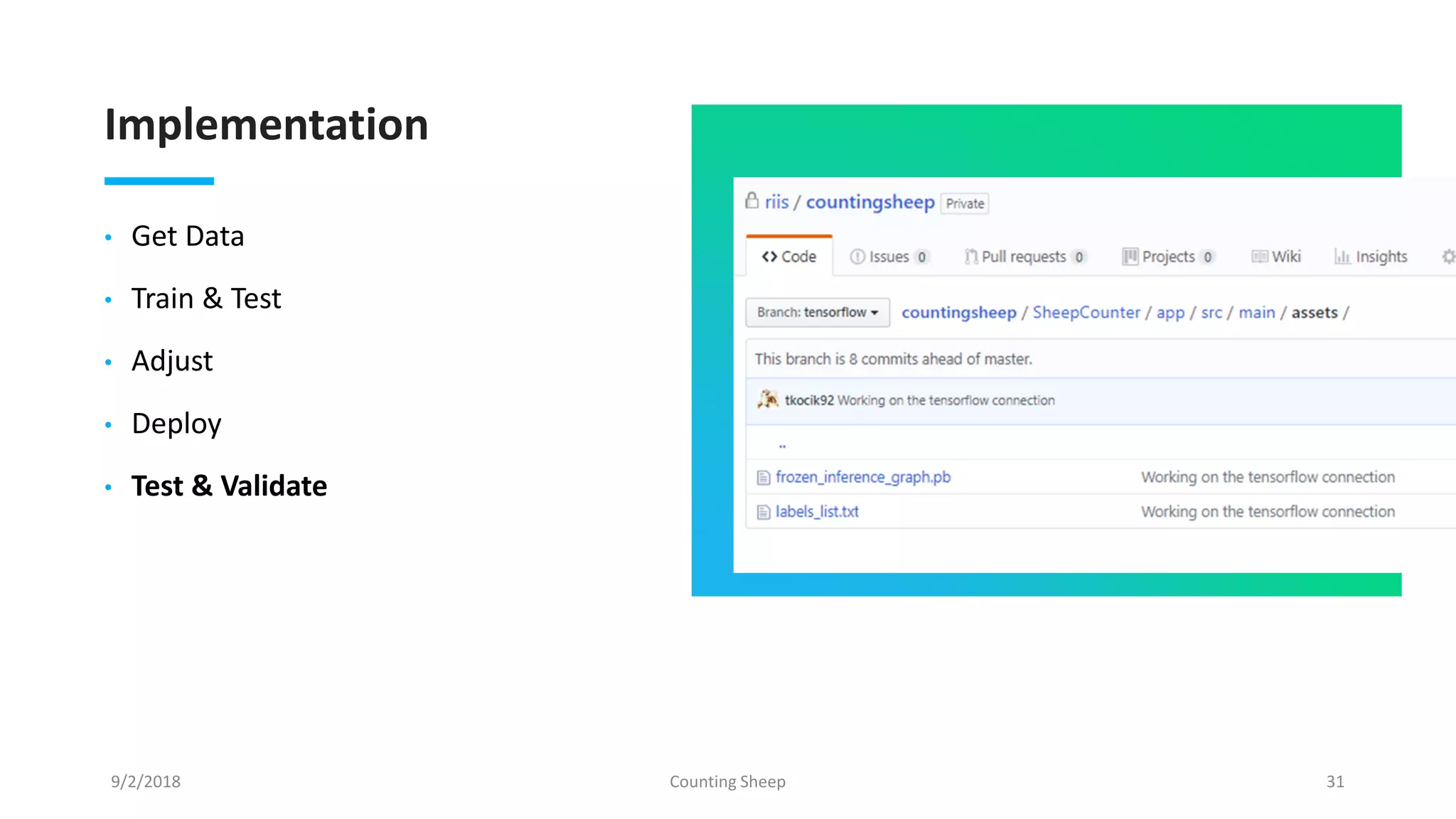1456x819 pixels.
Task: Open the Insights tab
Action: click(1371, 257)
